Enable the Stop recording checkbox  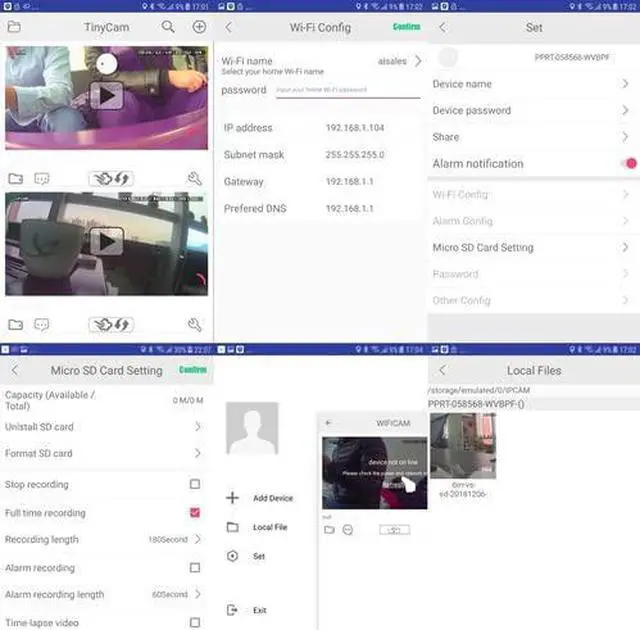195,484
